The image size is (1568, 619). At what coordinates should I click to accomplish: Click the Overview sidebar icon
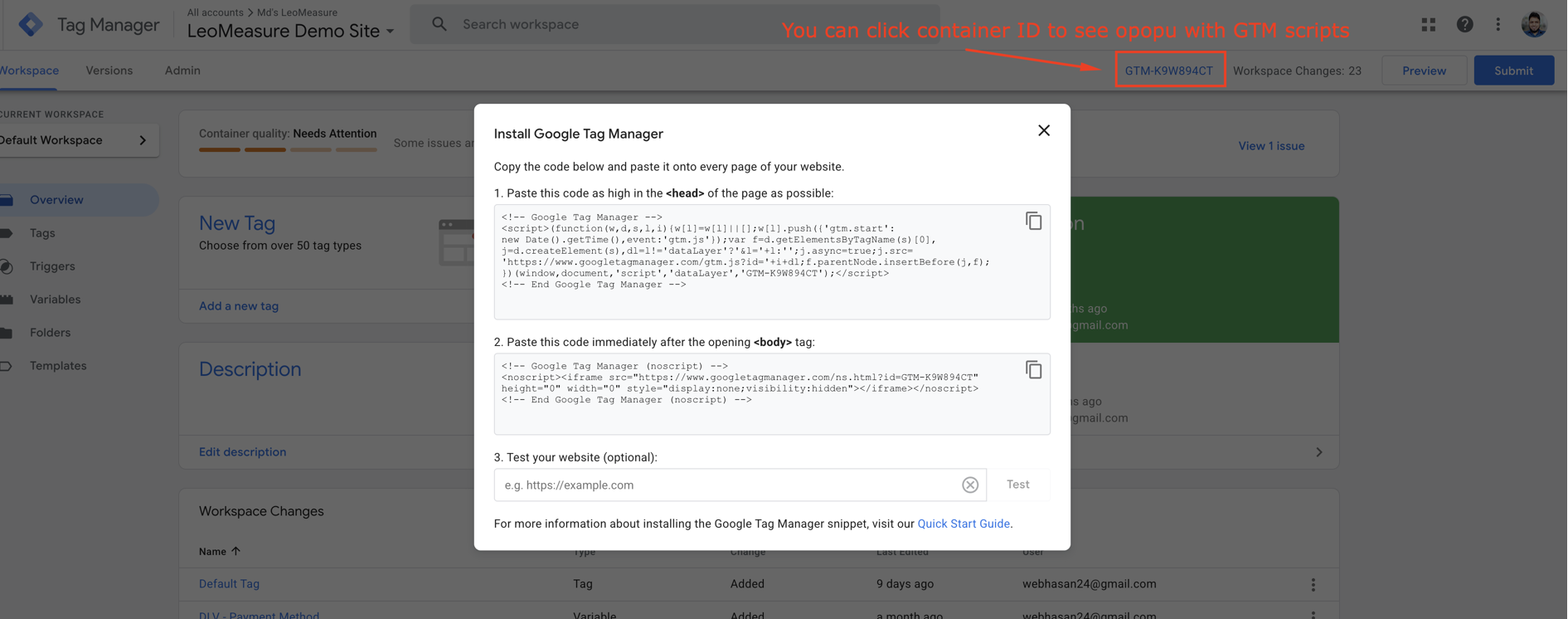7,200
